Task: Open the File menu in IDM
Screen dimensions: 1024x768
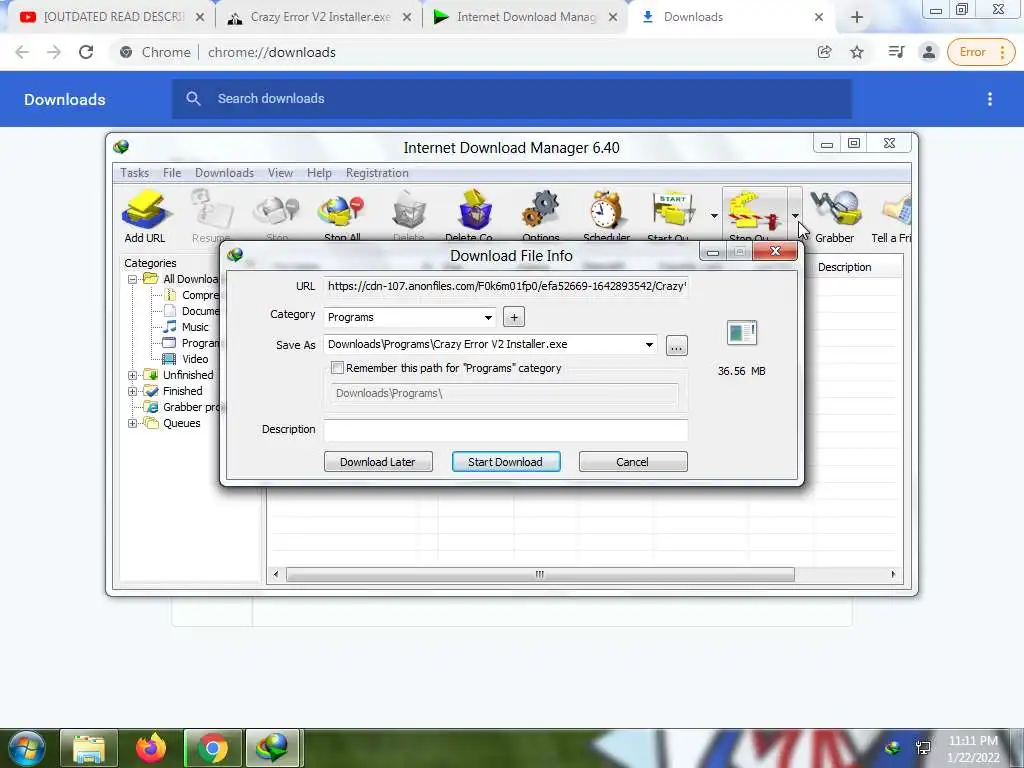Action: click(172, 173)
